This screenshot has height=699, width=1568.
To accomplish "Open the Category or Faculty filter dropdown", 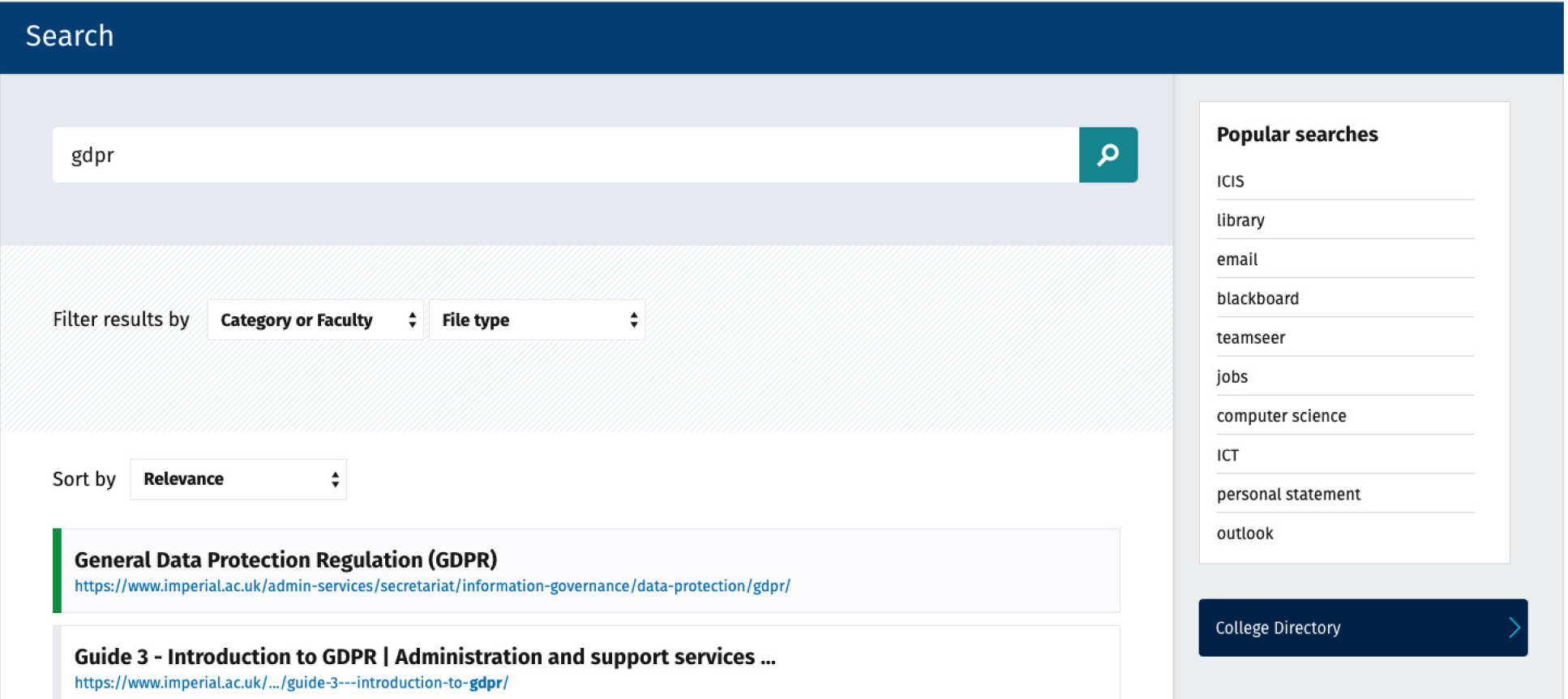I will (315, 320).
